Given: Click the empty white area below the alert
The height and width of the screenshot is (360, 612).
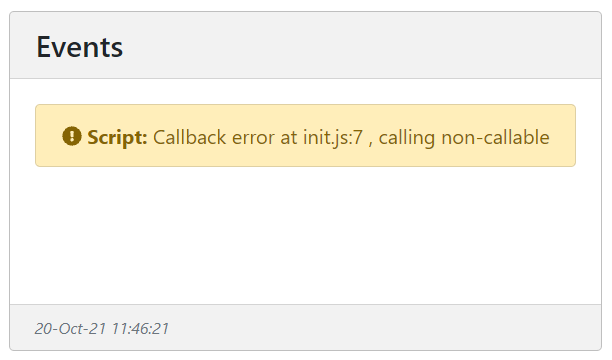Looking at the screenshot, I should (305, 234).
